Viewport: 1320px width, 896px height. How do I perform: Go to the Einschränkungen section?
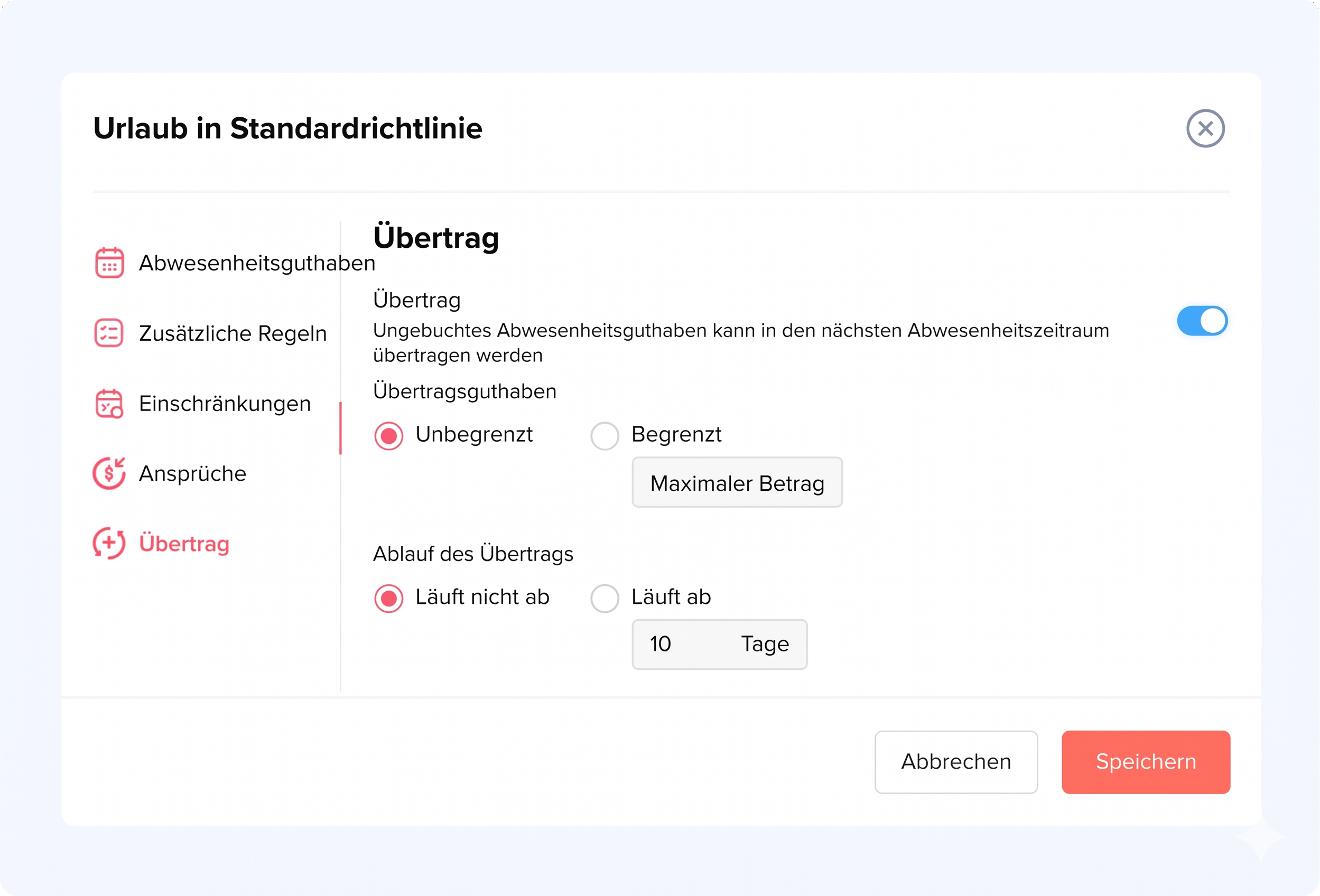click(x=225, y=404)
